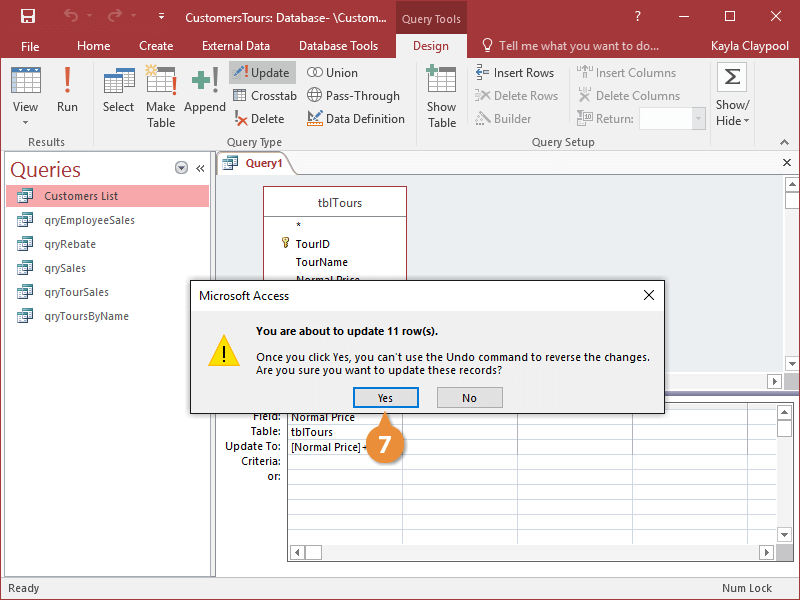Image resolution: width=800 pixels, height=600 pixels.
Task: Click the View datasheet icon
Action: 26,80
